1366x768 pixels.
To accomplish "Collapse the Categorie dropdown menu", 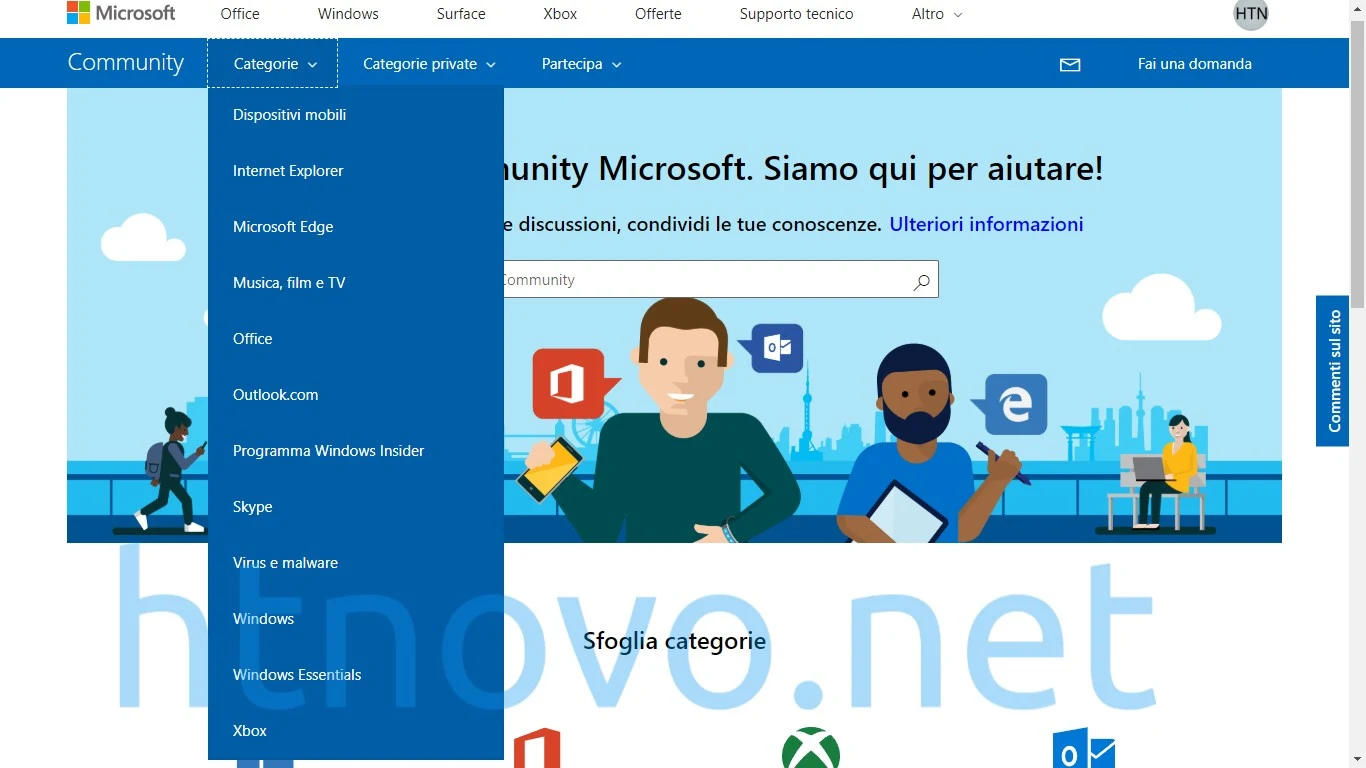I will point(273,64).
